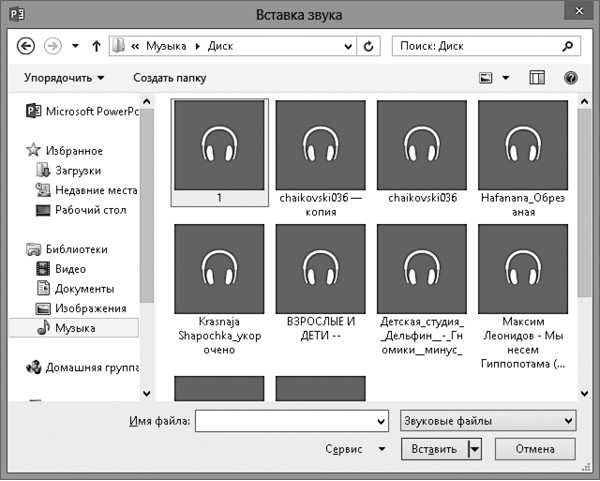Screen dimensions: 600x481
Task: Open the help question mark icon
Action: 571,78
